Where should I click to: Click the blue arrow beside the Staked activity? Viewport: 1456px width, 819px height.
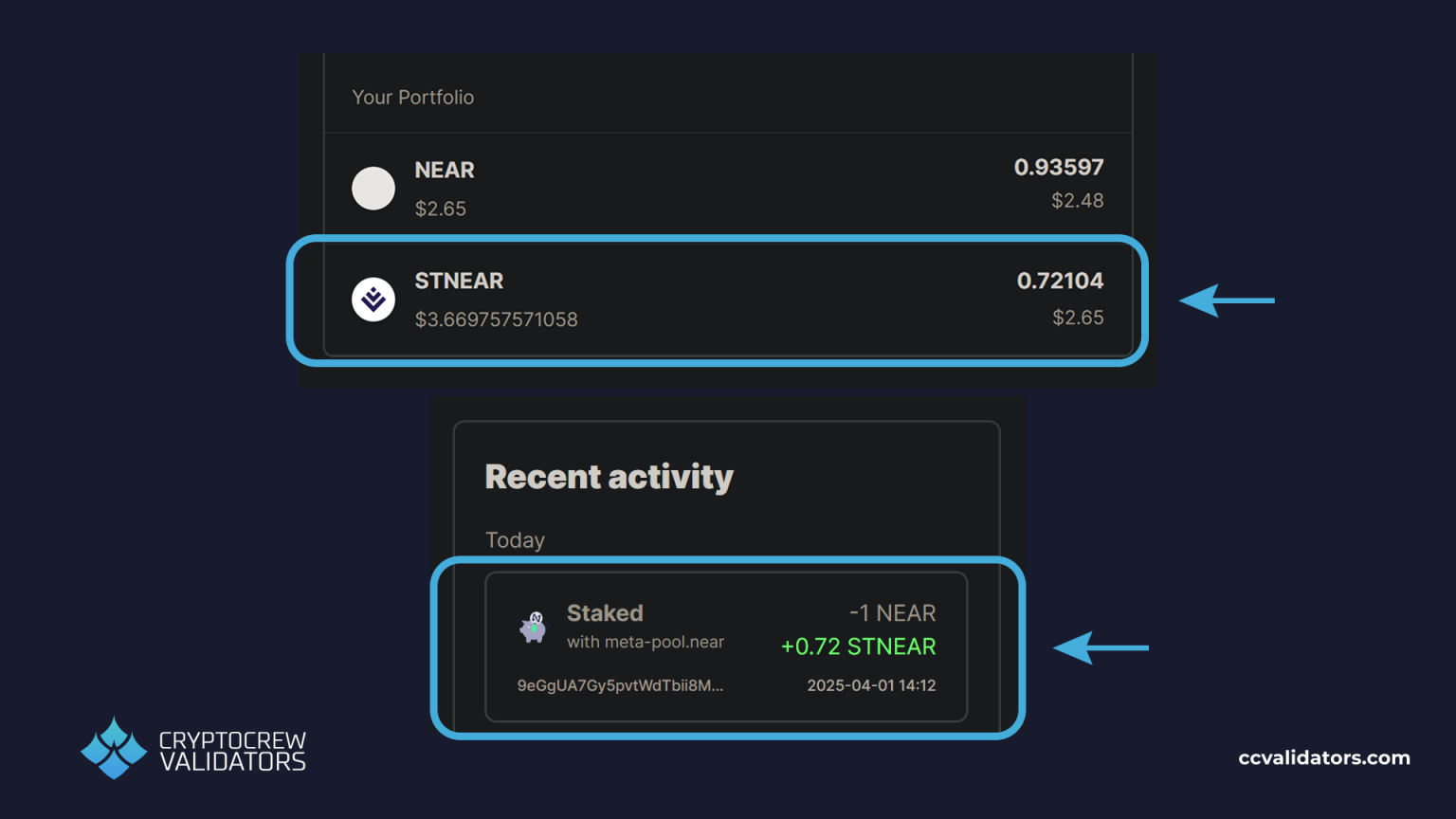[x=1101, y=647]
